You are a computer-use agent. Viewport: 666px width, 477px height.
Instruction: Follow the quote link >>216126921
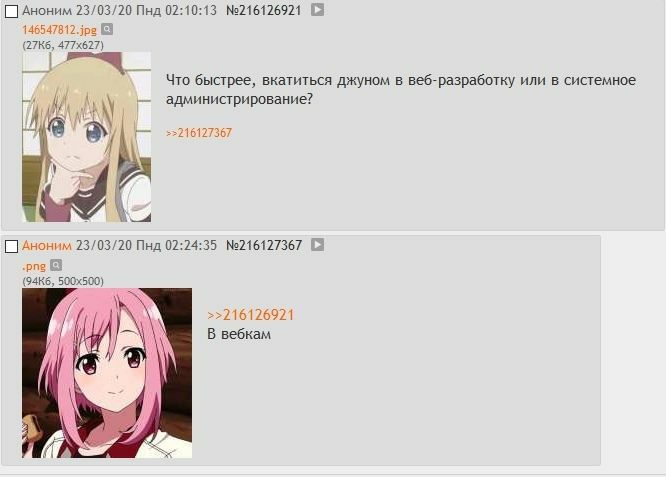[x=251, y=315]
